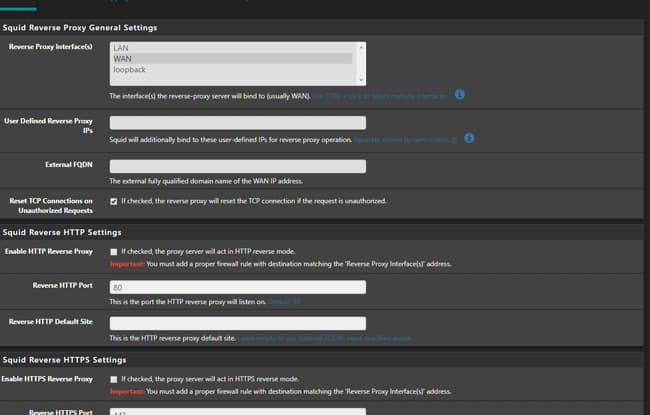This screenshot has height=415, width=650.
Task: Enable the HTTP Reverse Proxy checkbox
Action: (114, 252)
